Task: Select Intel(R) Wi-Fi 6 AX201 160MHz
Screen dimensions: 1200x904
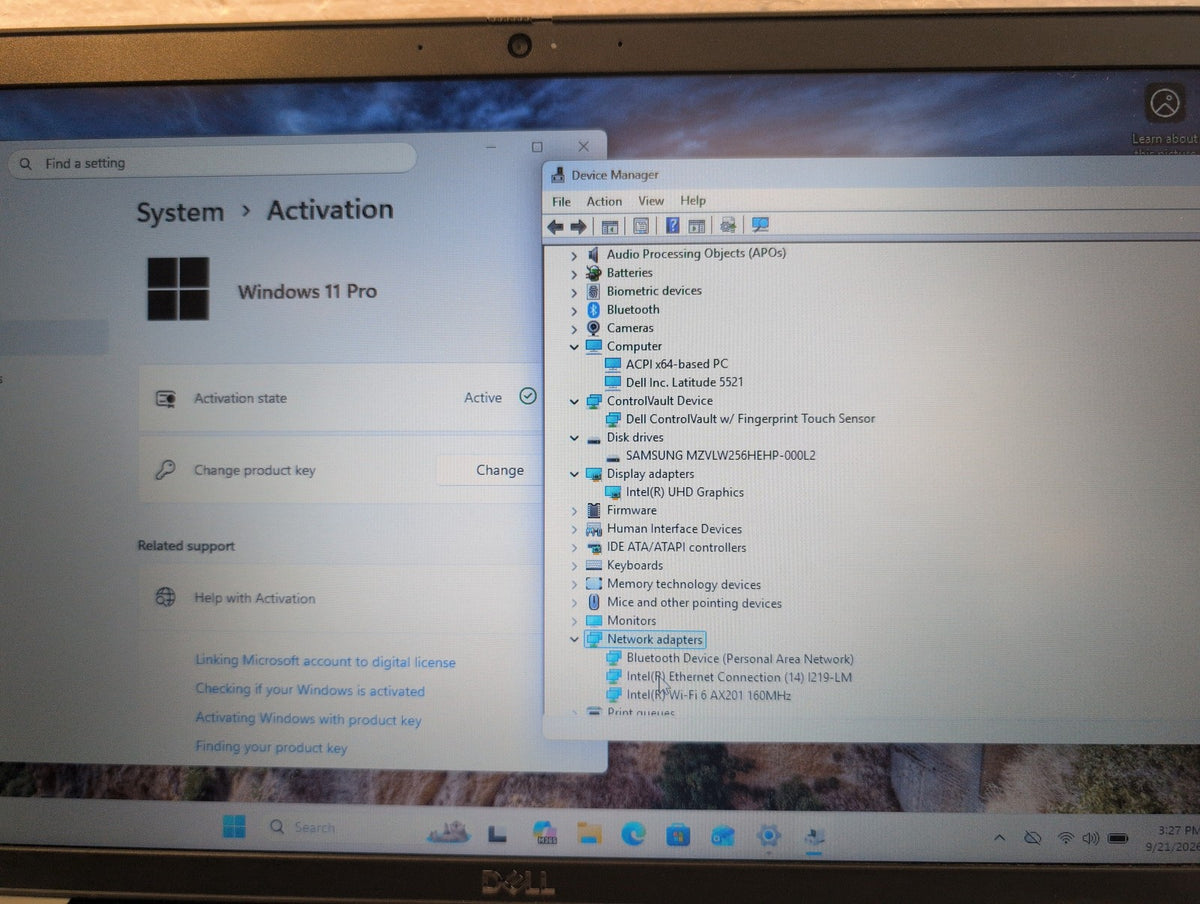Action: pos(709,695)
